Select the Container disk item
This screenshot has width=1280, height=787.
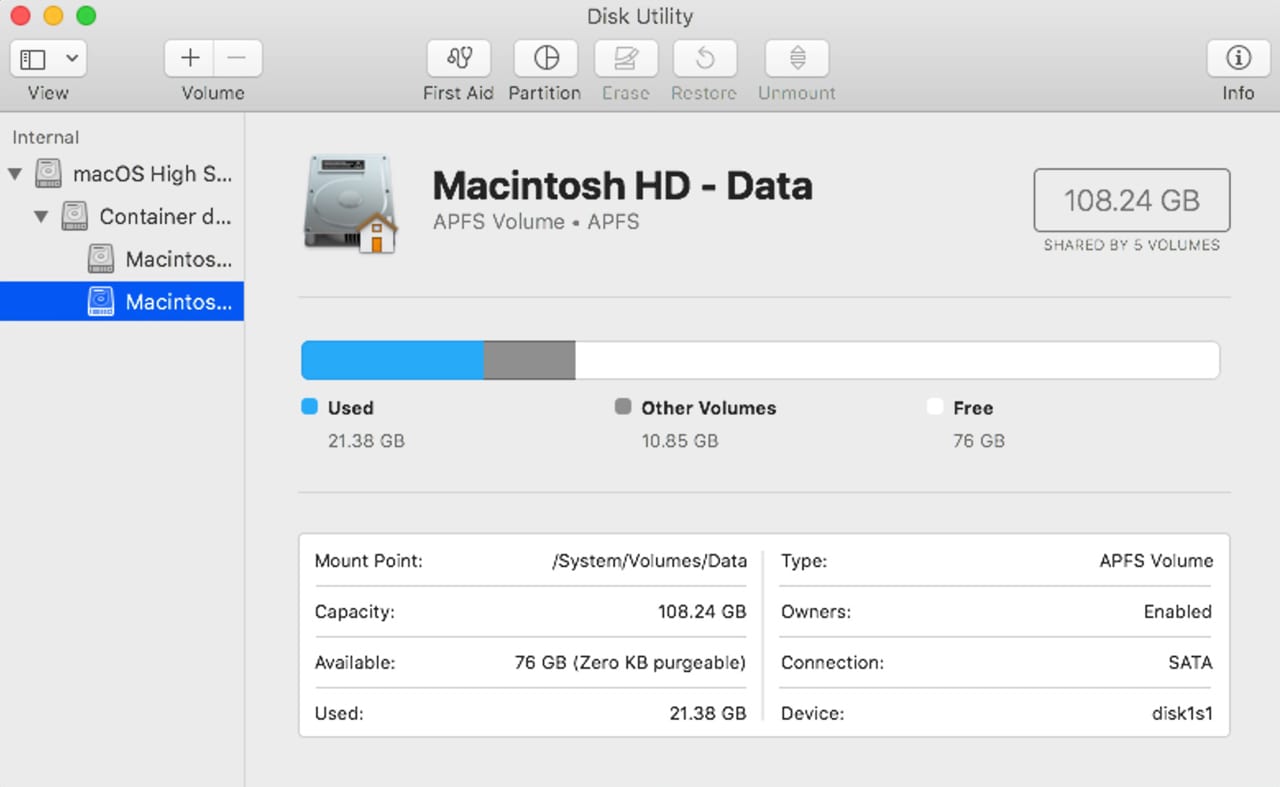(165, 217)
